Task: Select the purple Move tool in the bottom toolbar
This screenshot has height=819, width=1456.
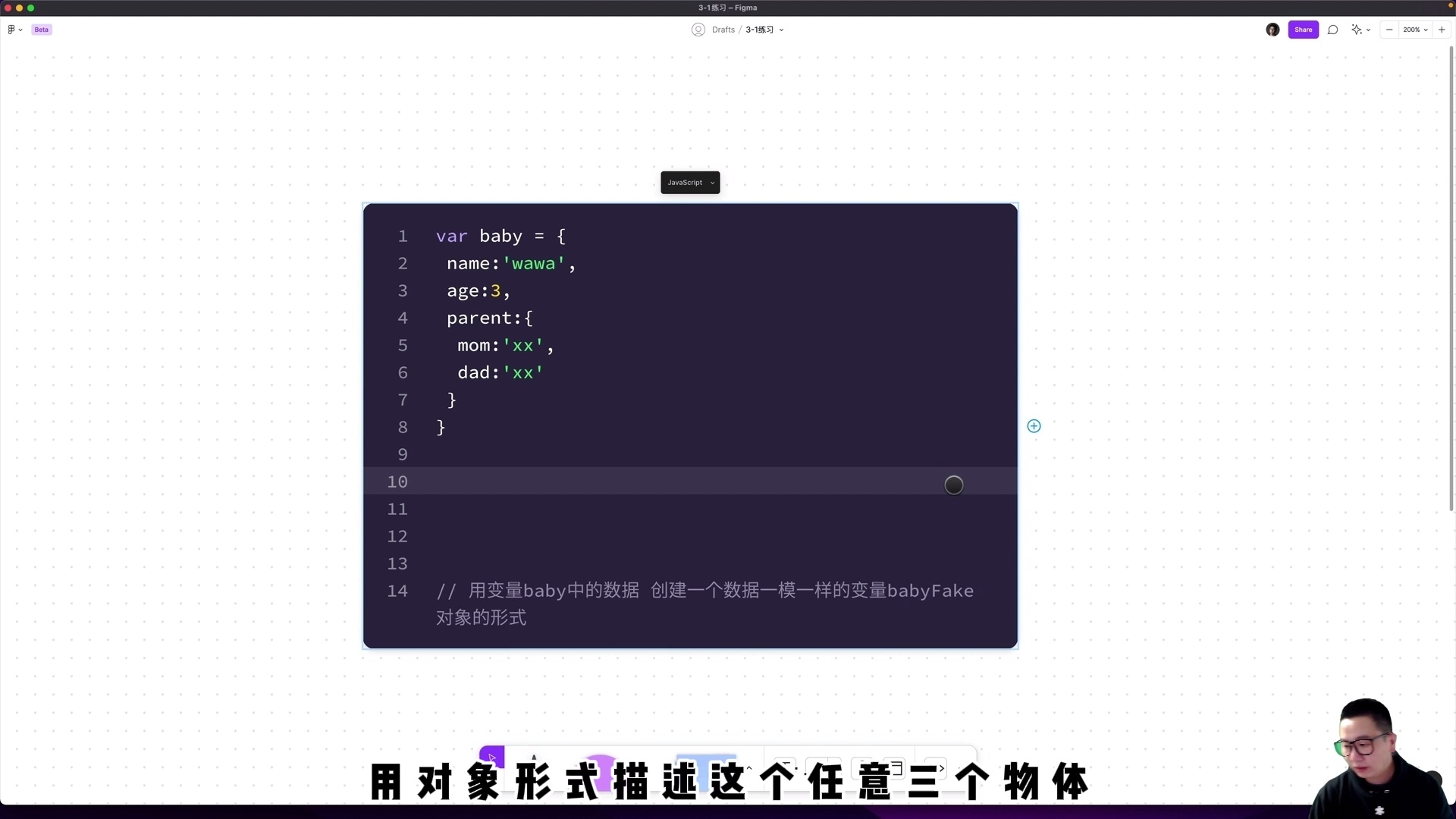Action: pos(491,756)
